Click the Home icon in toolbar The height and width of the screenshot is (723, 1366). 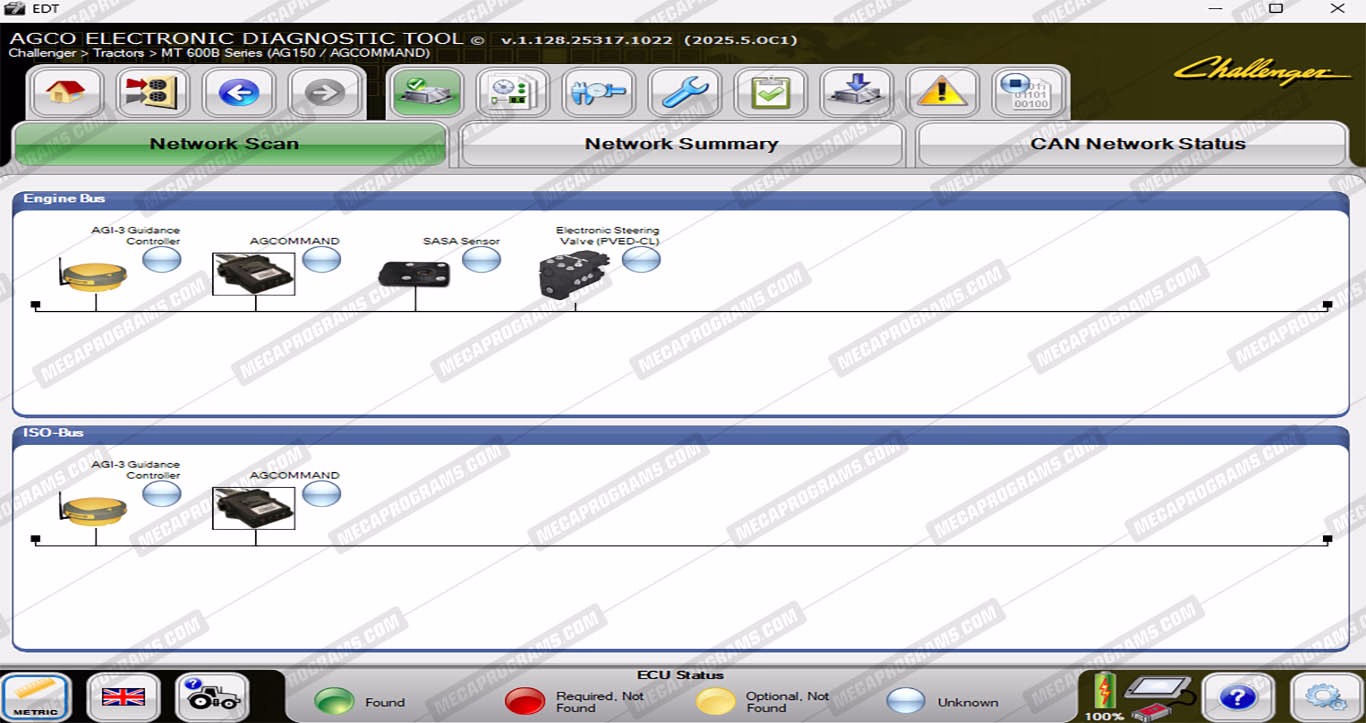click(67, 94)
